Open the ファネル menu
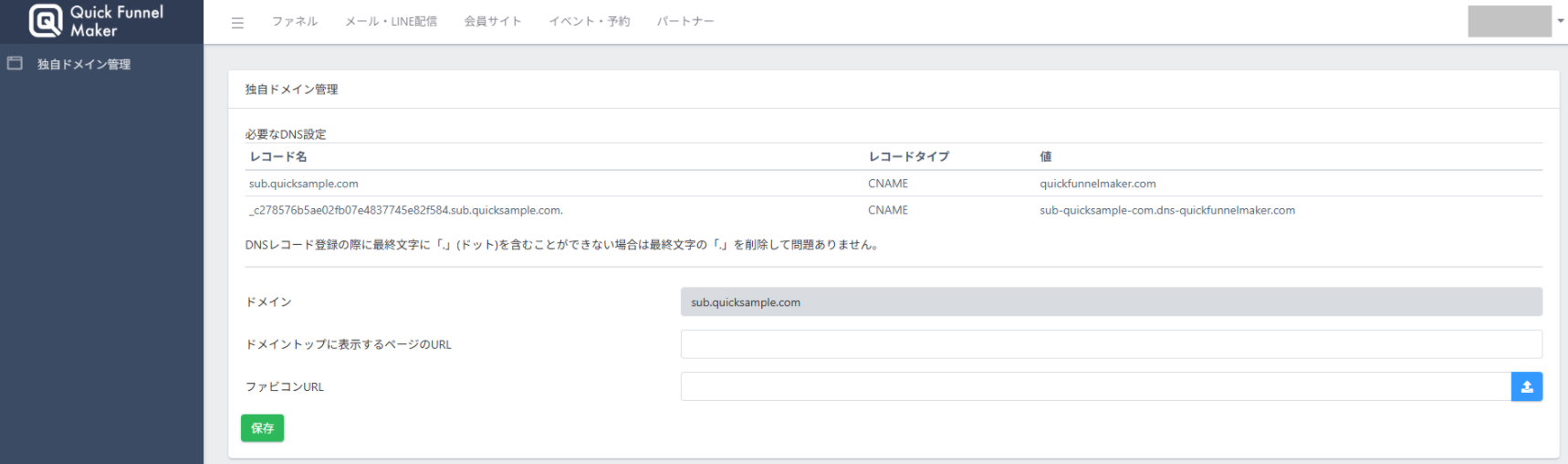This screenshot has width=1568, height=464. click(294, 22)
